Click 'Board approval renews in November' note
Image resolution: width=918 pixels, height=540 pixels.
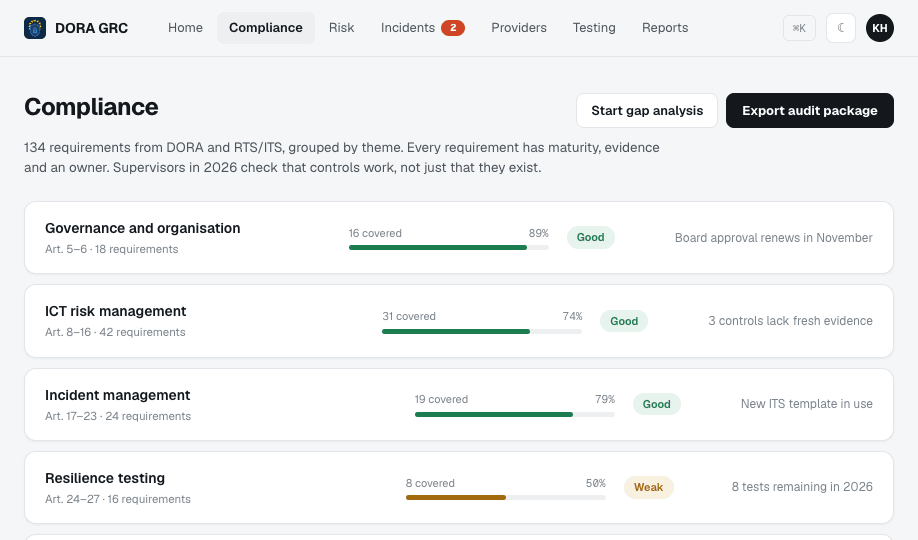click(x=773, y=238)
